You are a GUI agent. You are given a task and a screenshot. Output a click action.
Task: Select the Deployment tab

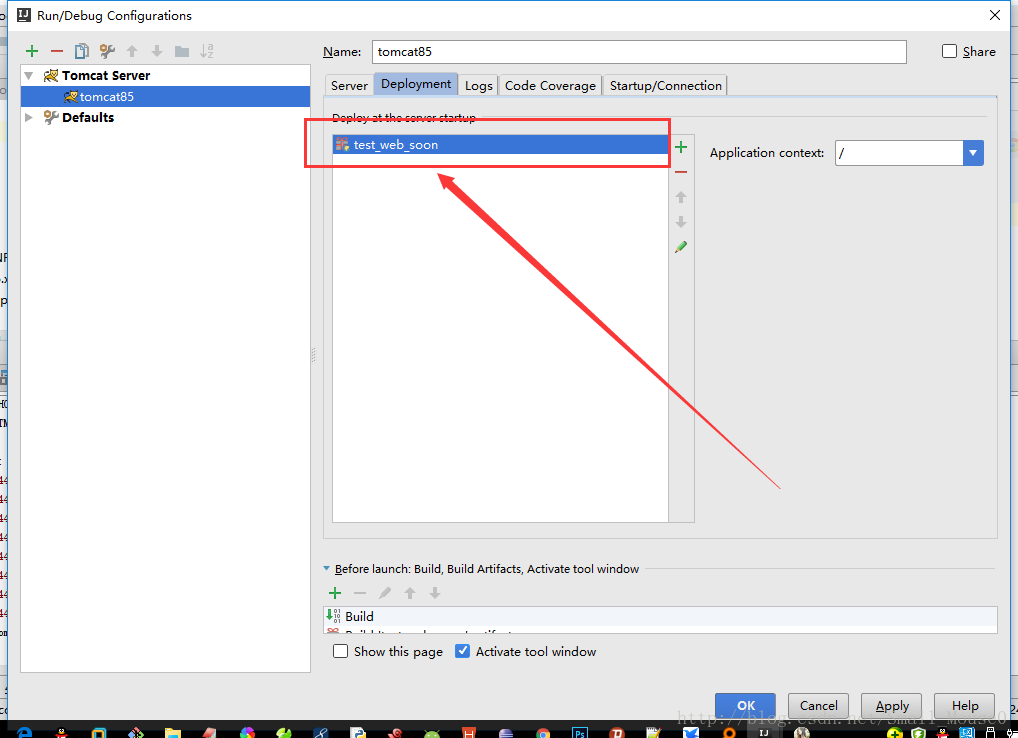(416, 84)
